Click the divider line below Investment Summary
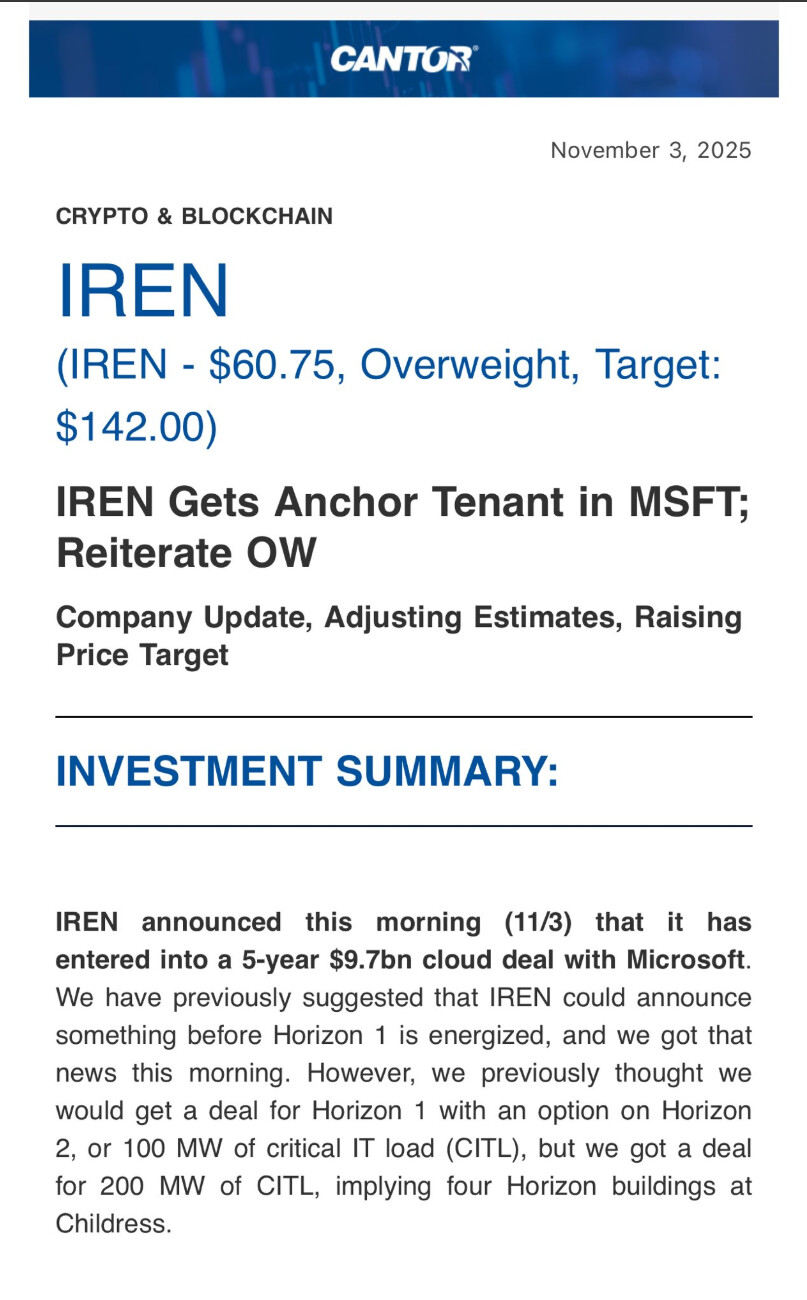807x1300 pixels. tap(403, 826)
